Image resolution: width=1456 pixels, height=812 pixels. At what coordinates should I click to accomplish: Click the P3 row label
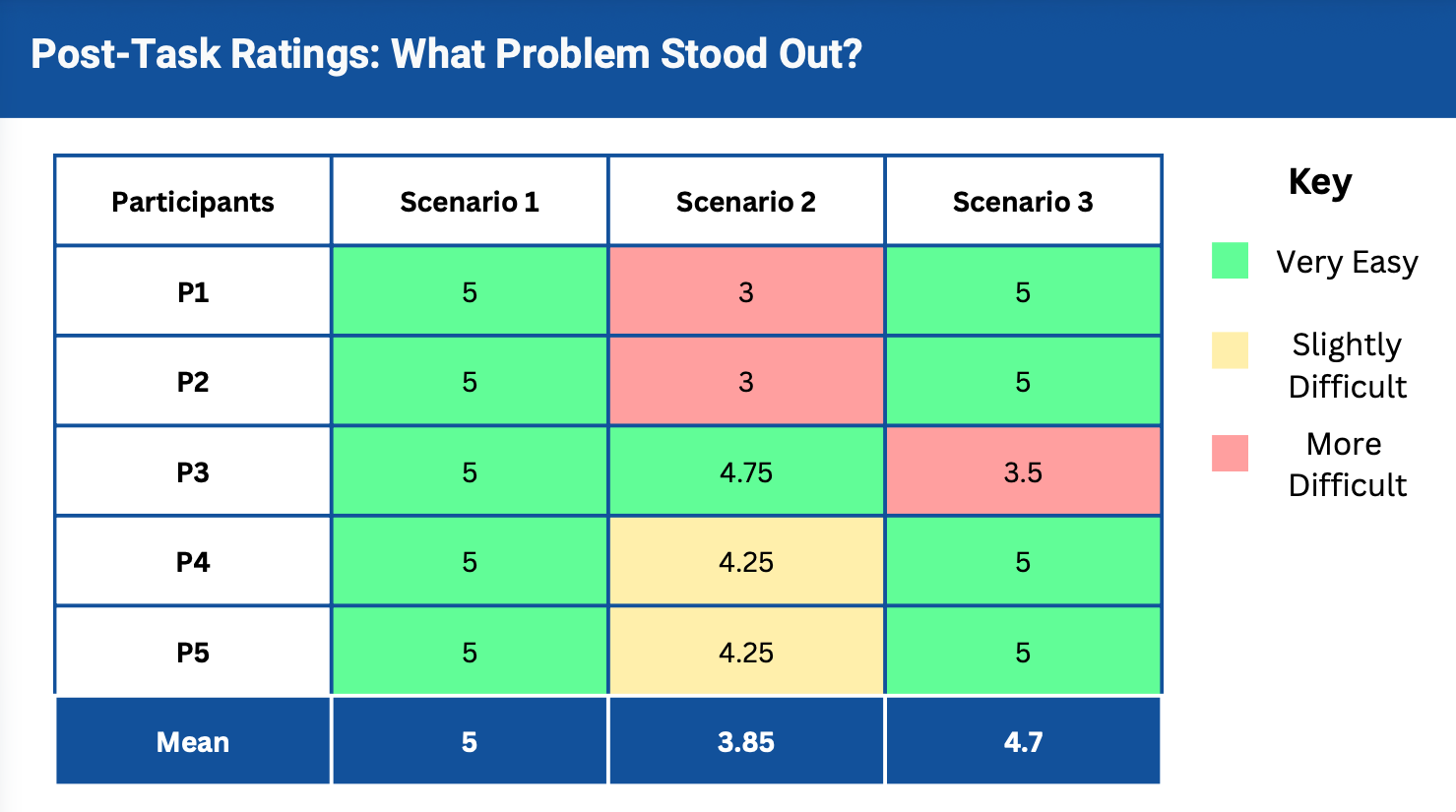click(x=193, y=472)
